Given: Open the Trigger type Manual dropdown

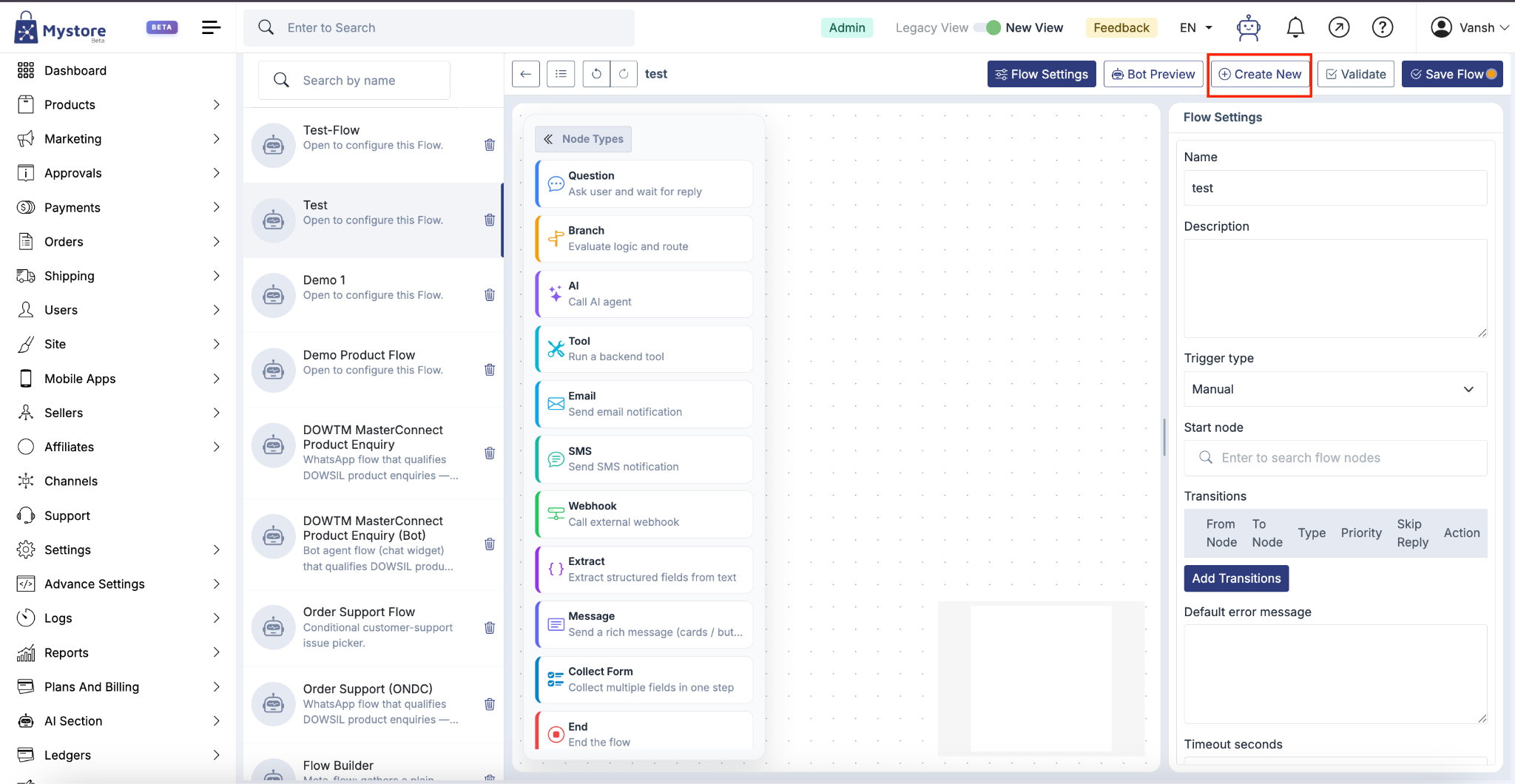Looking at the screenshot, I should click(x=1335, y=389).
